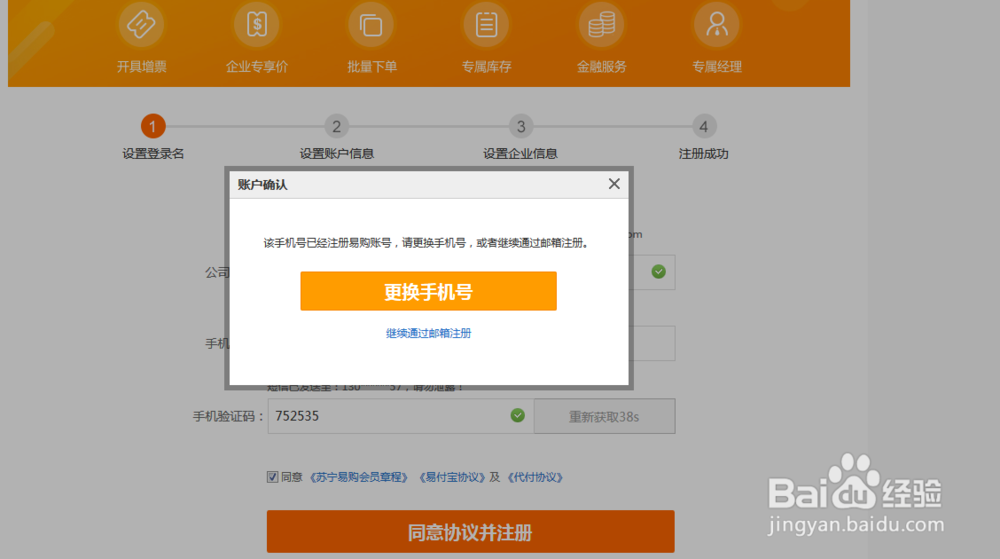Screen dimensions: 1000x559
Task: Close the 账户确认 dialog
Action: pos(614,184)
